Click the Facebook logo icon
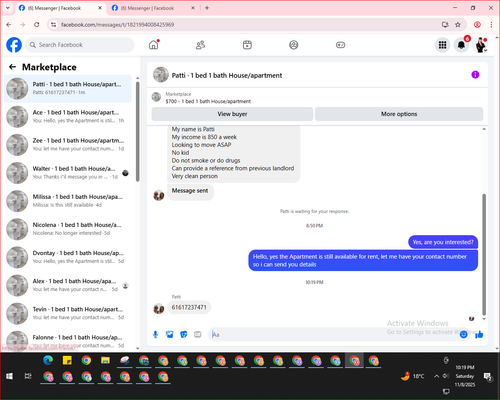The height and width of the screenshot is (400, 500). pyautogui.click(x=14, y=45)
